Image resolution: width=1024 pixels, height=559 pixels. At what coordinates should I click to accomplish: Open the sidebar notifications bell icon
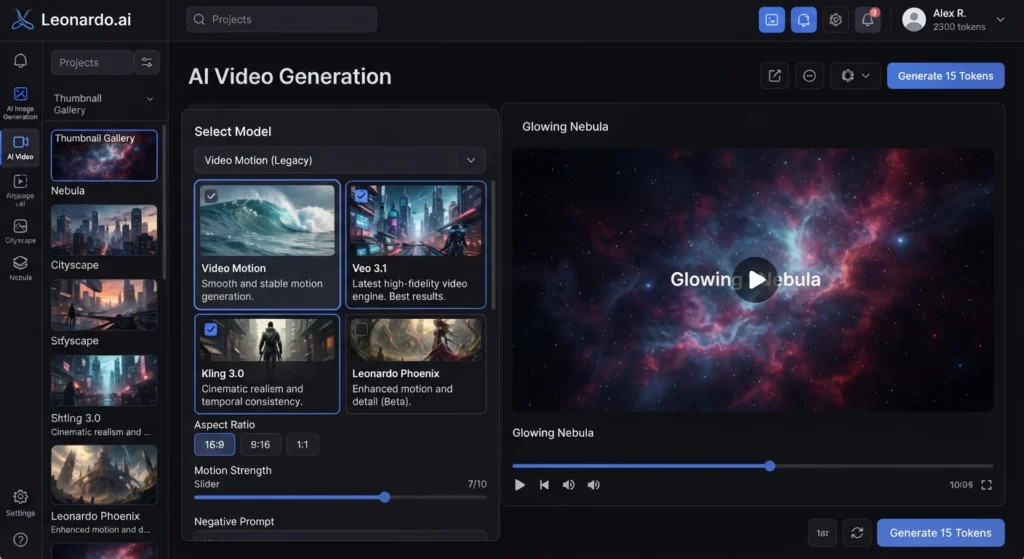20,61
